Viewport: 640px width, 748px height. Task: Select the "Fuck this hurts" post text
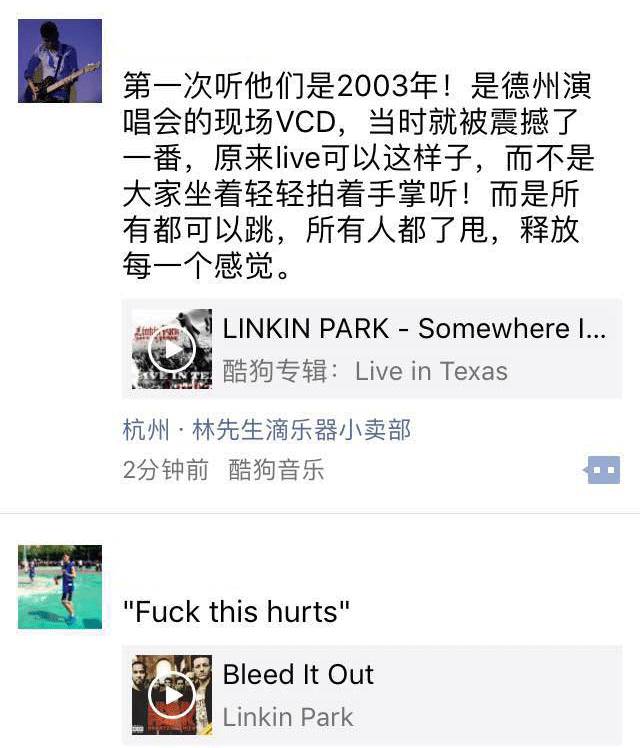coord(236,612)
